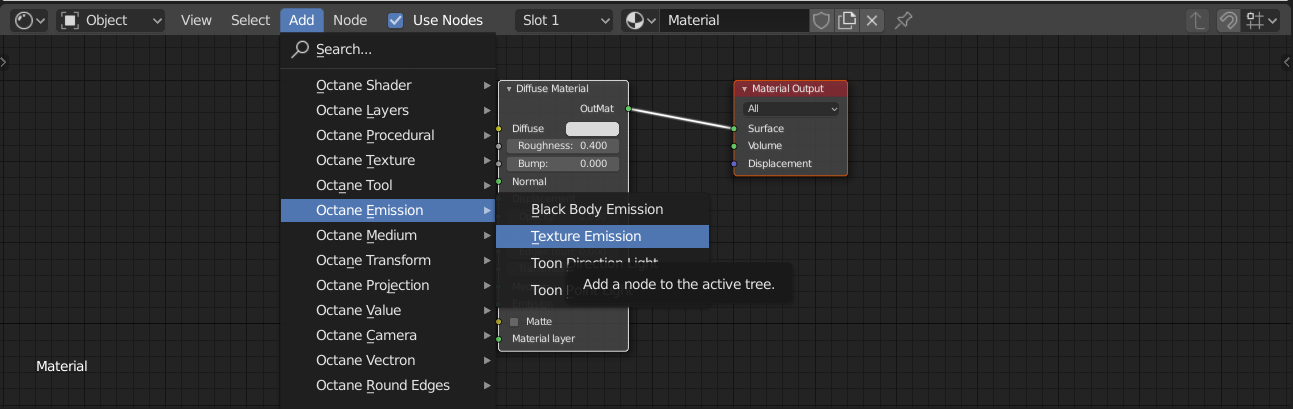
Task: Open the Node menu
Action: pos(350,20)
